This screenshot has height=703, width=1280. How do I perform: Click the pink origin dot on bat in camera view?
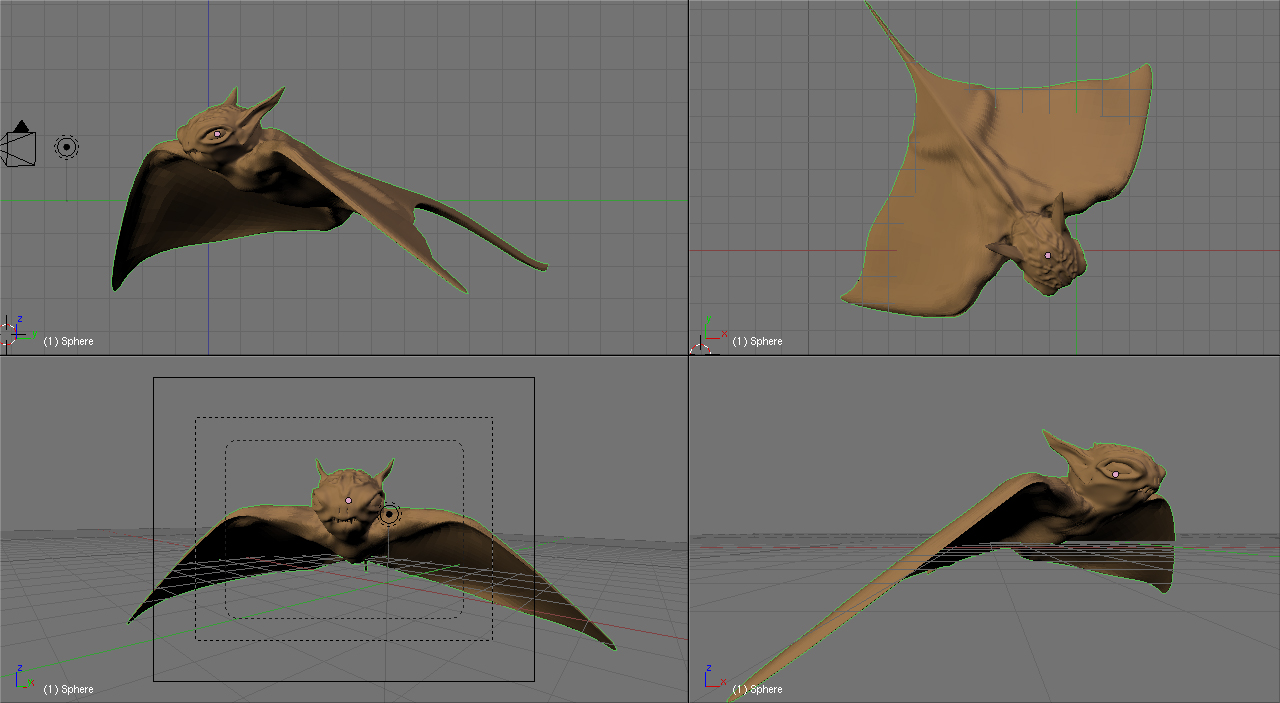point(349,499)
